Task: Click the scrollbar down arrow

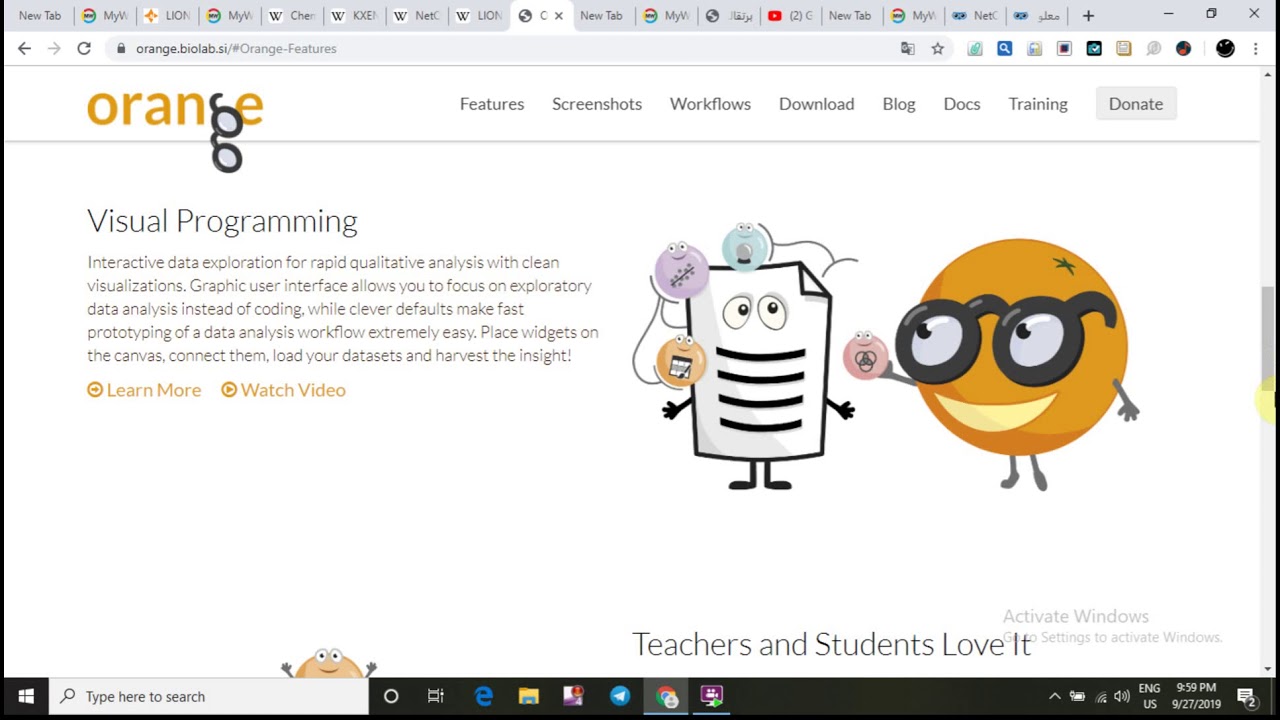Action: 1268,668
